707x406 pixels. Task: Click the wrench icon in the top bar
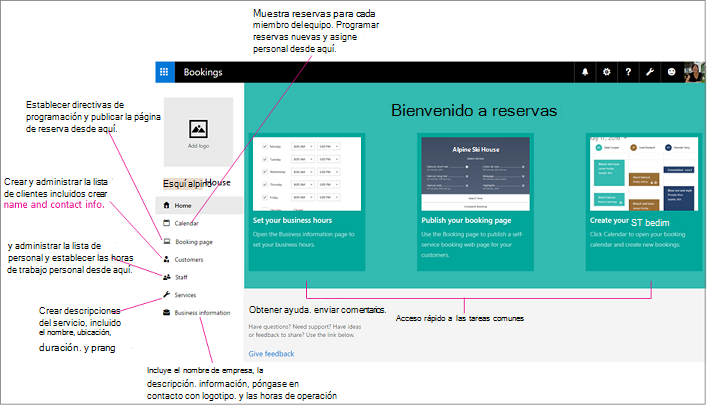point(649,72)
